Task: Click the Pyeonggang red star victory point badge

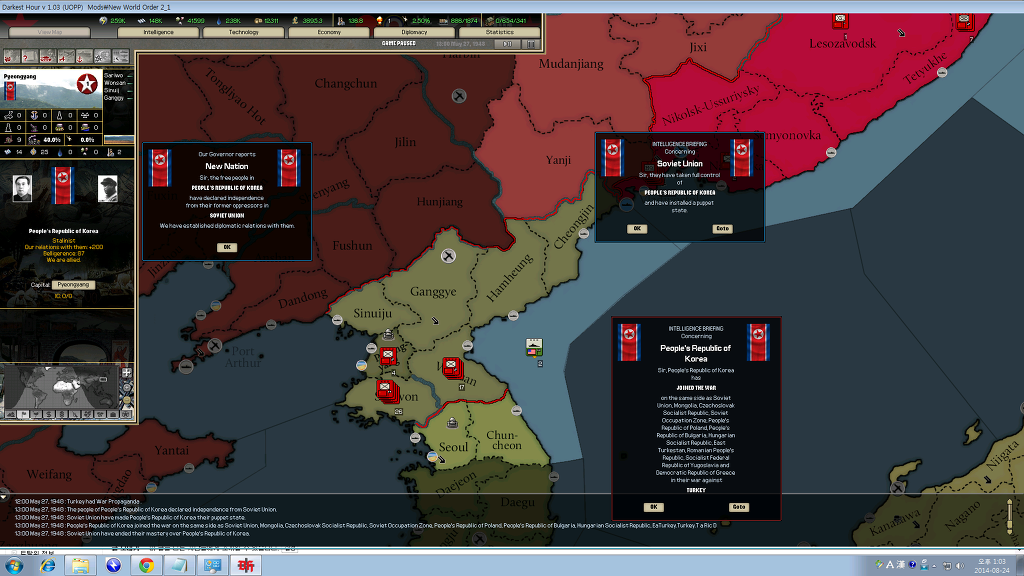Action: point(87,84)
